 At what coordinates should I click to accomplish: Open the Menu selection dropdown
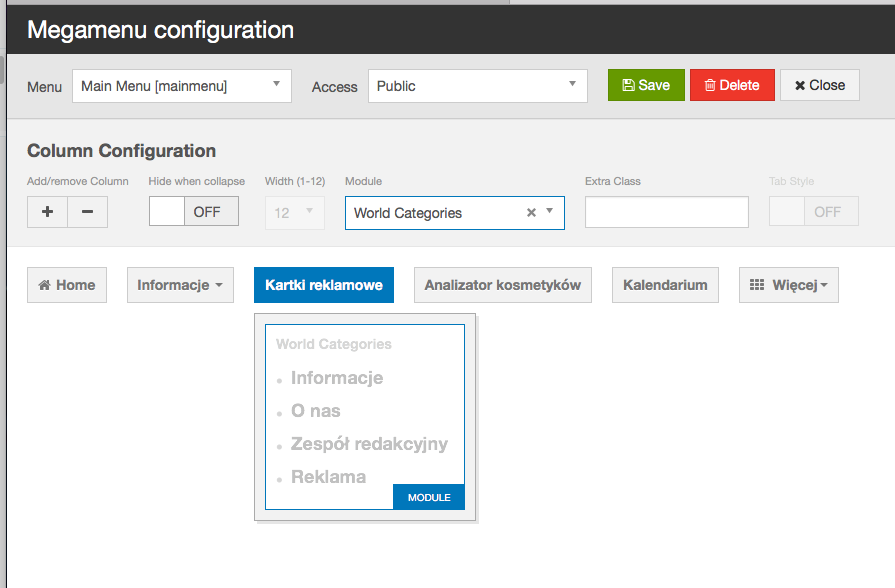[181, 86]
